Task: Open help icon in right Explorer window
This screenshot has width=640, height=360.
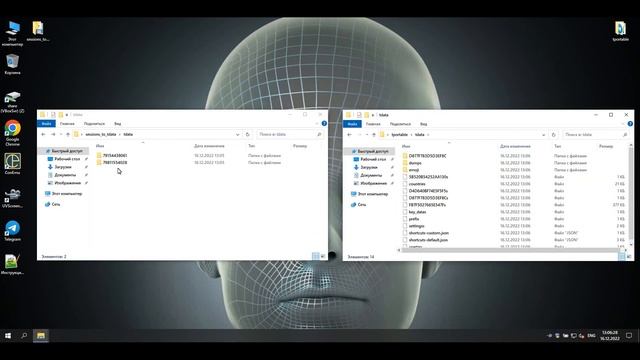Action: [630, 124]
